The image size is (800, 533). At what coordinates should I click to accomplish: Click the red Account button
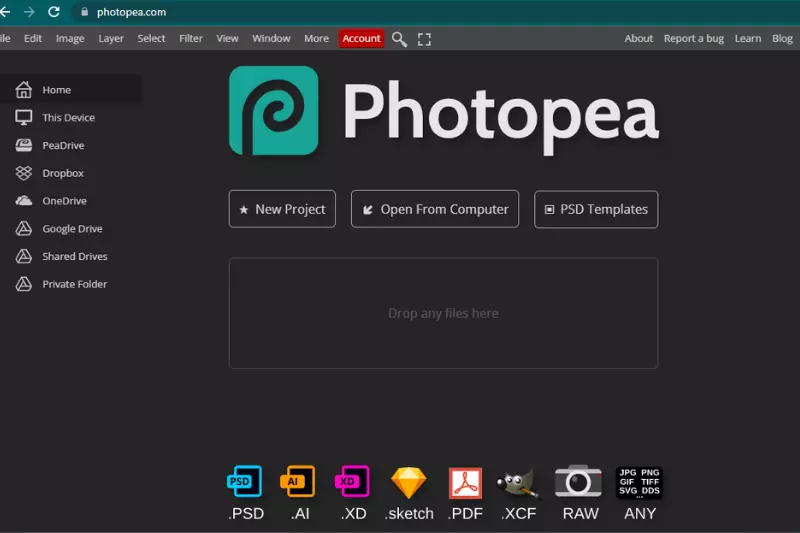[361, 38]
